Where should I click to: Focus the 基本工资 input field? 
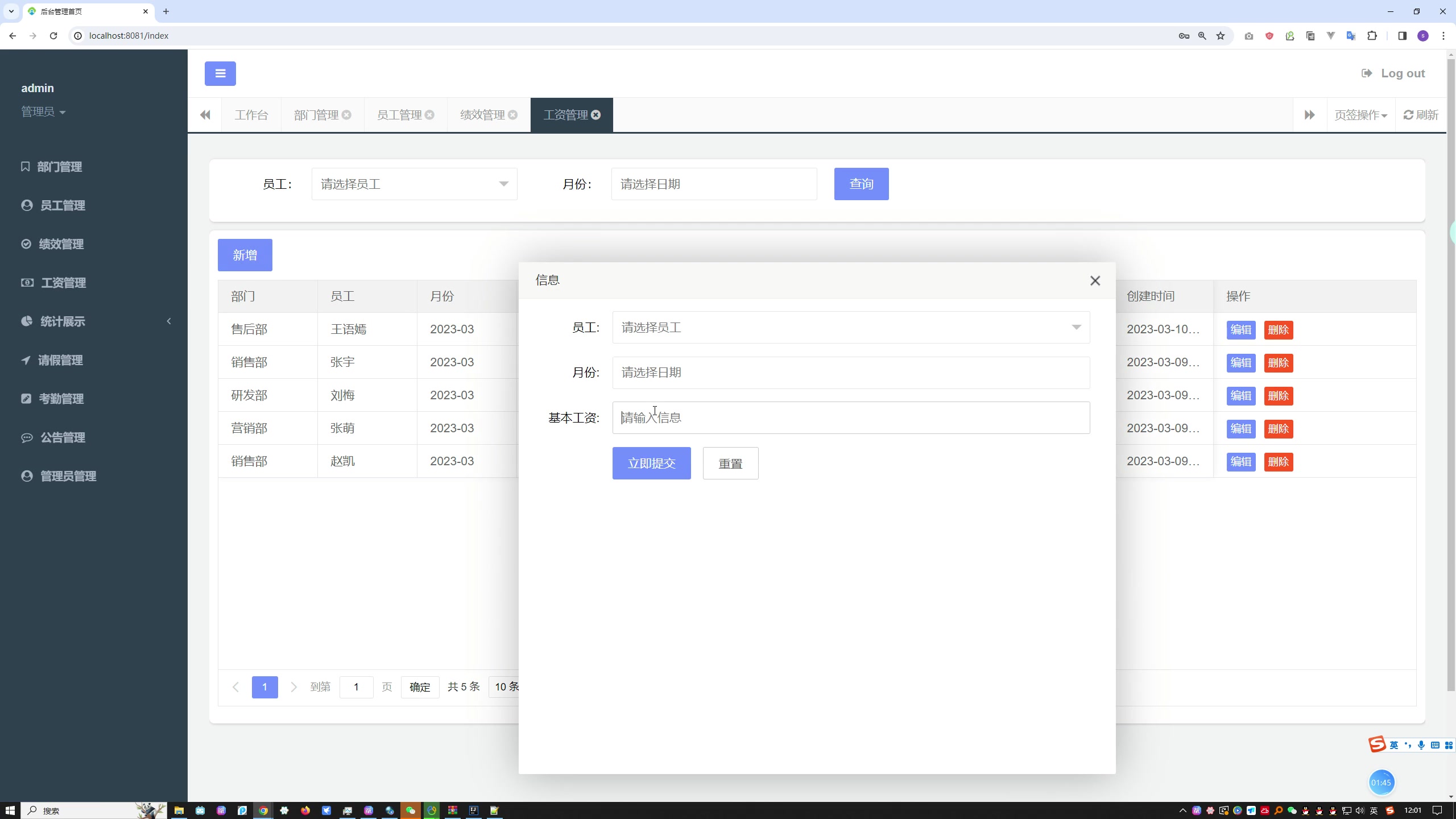[x=851, y=417]
